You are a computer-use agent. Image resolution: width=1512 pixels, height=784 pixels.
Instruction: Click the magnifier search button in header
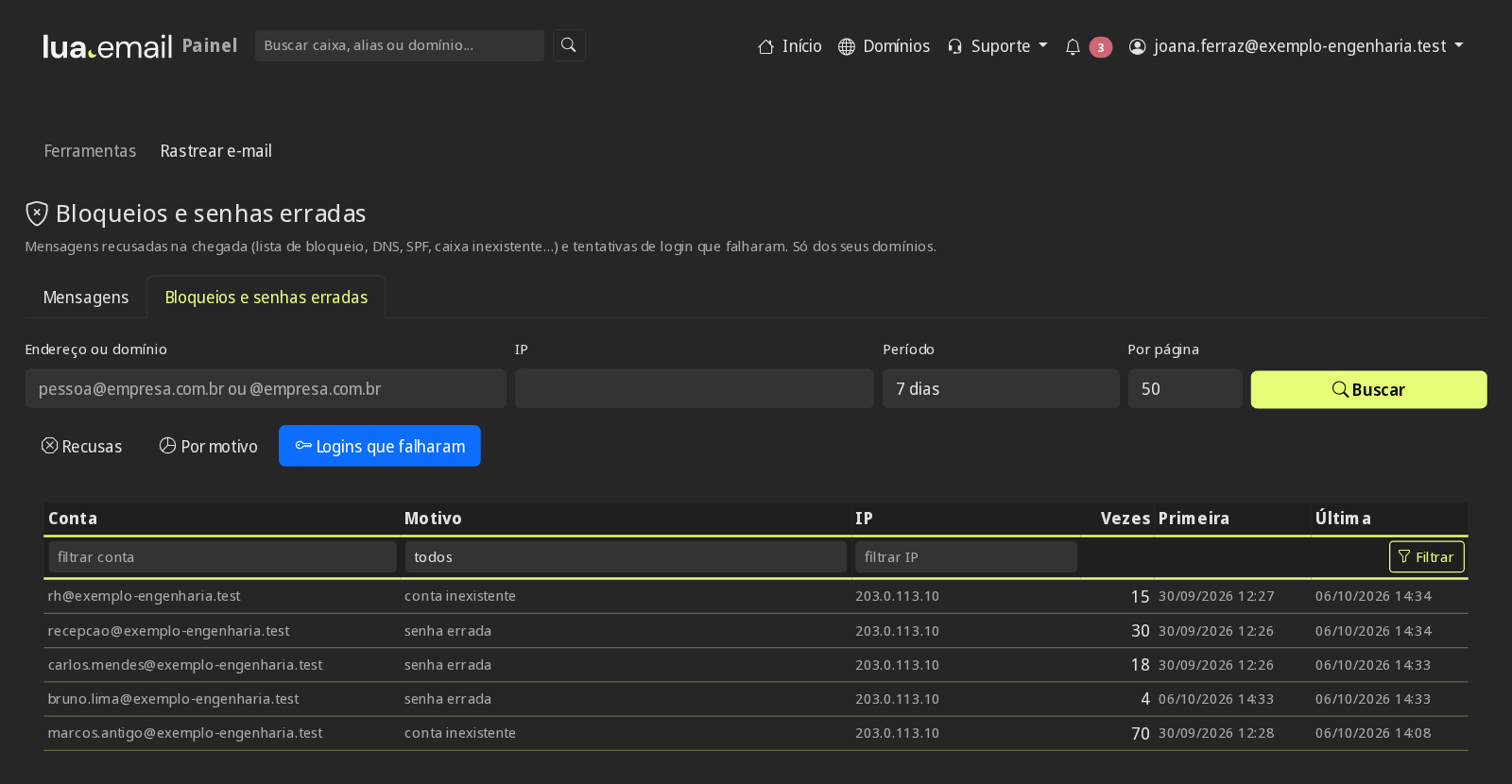click(569, 45)
